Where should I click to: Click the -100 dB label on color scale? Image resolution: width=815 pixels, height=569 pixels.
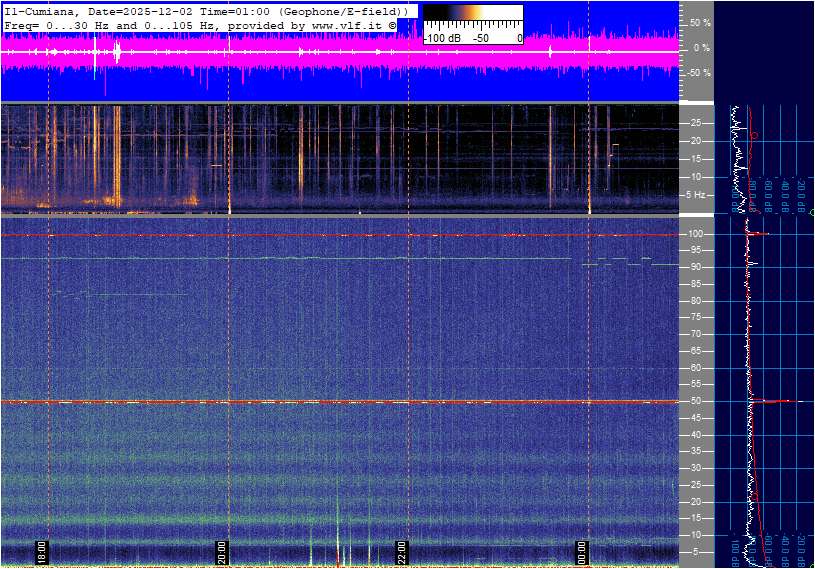pyautogui.click(x=441, y=38)
